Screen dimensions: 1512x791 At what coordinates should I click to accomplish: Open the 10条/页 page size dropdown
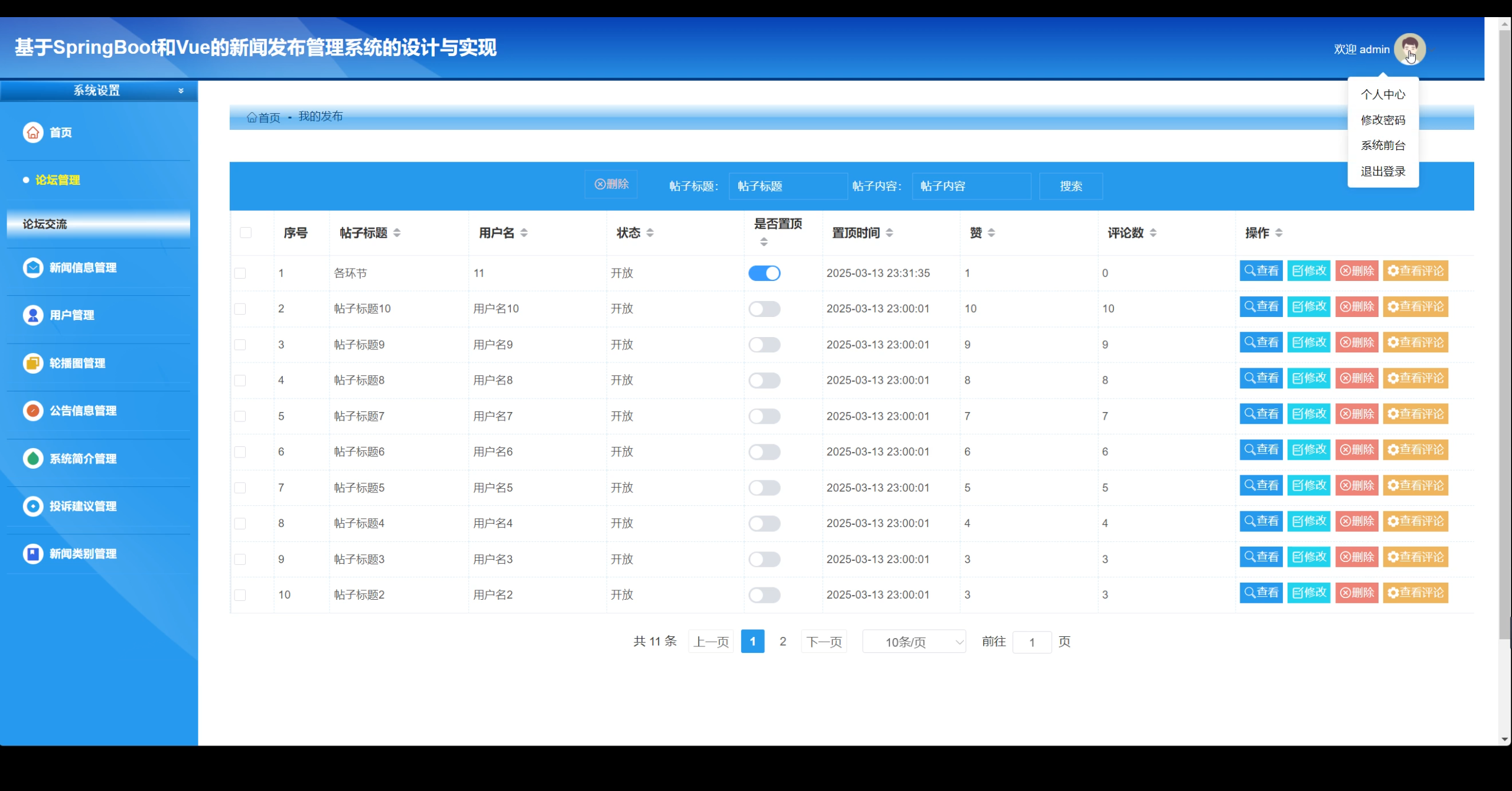tap(914, 642)
